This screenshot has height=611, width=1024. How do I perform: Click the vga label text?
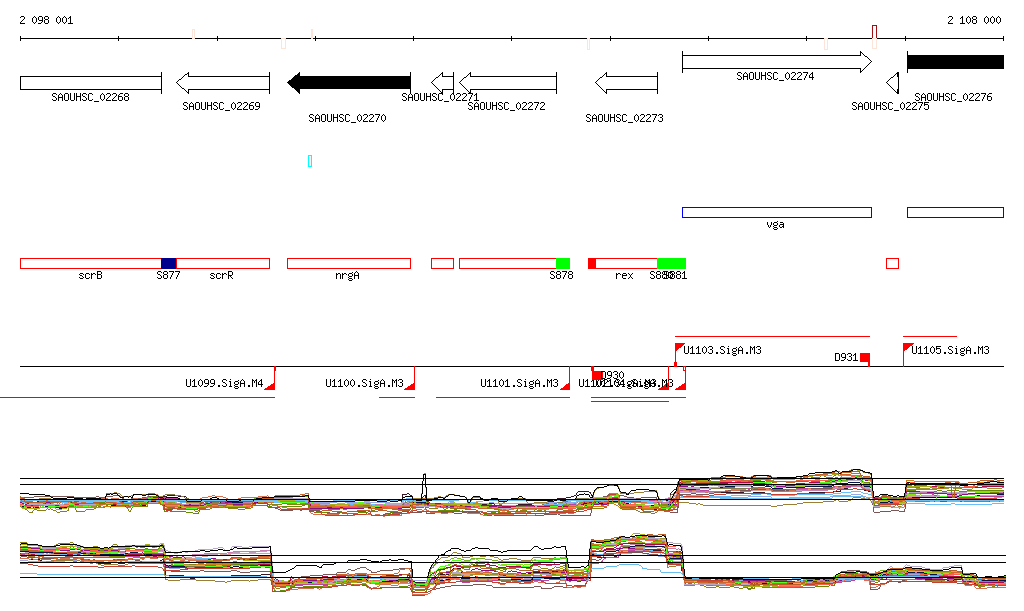coord(775,225)
